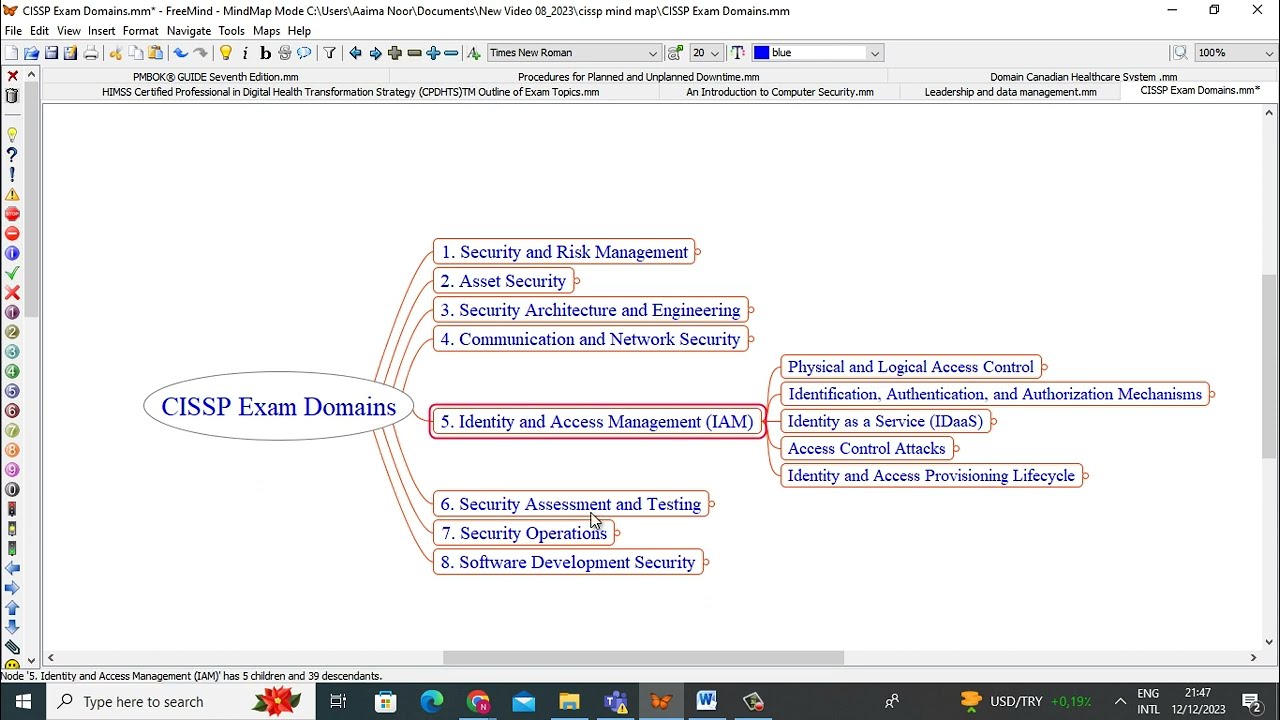Switch to An Introduction to Computer Security.mm tab
The width and height of the screenshot is (1280, 720).
[x=780, y=92]
